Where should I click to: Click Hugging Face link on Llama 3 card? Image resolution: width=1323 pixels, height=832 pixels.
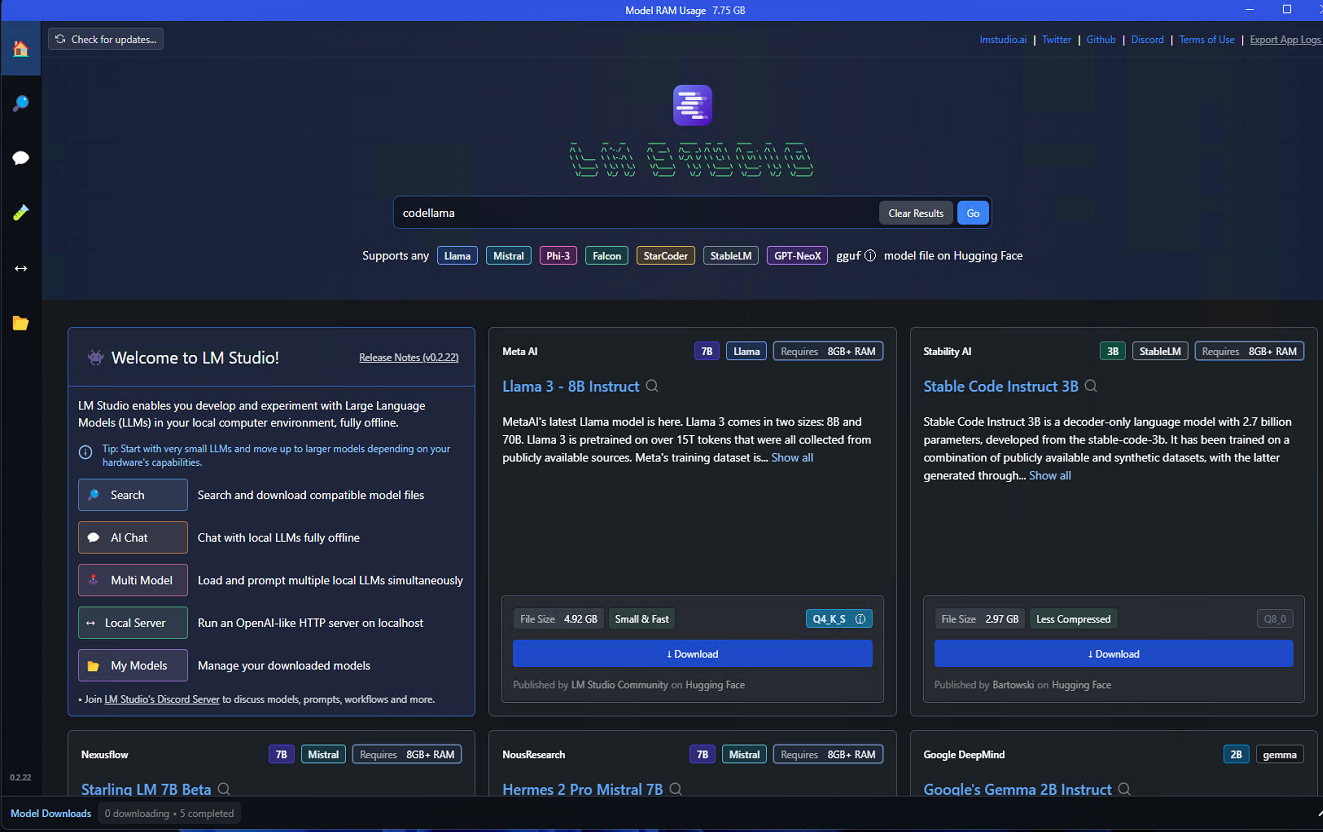[x=715, y=685]
